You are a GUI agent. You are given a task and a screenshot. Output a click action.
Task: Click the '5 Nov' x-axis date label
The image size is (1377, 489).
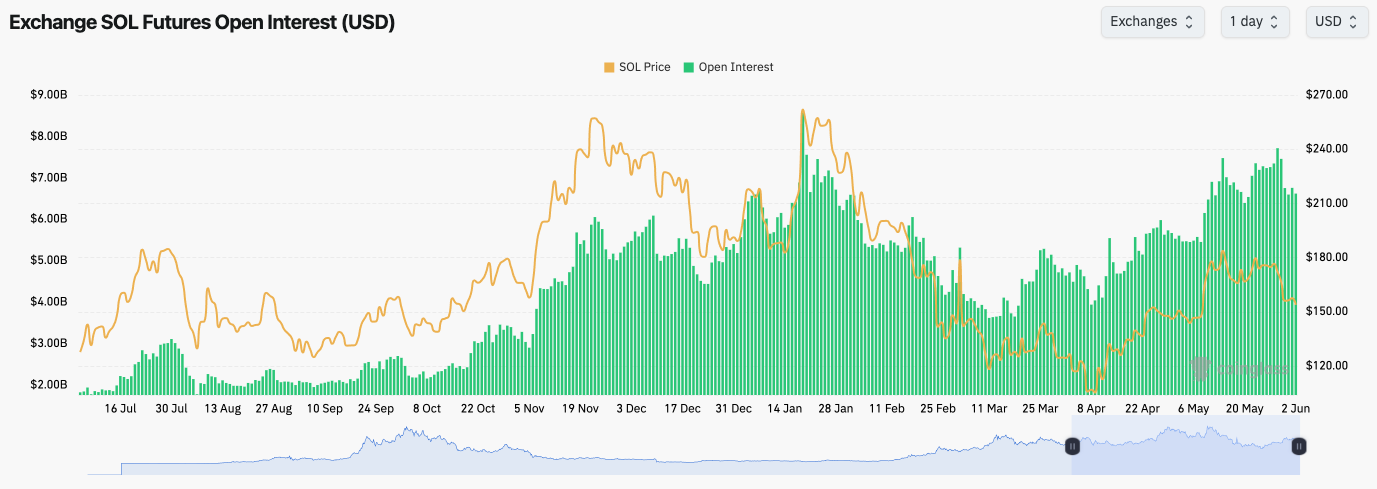pyautogui.click(x=530, y=409)
